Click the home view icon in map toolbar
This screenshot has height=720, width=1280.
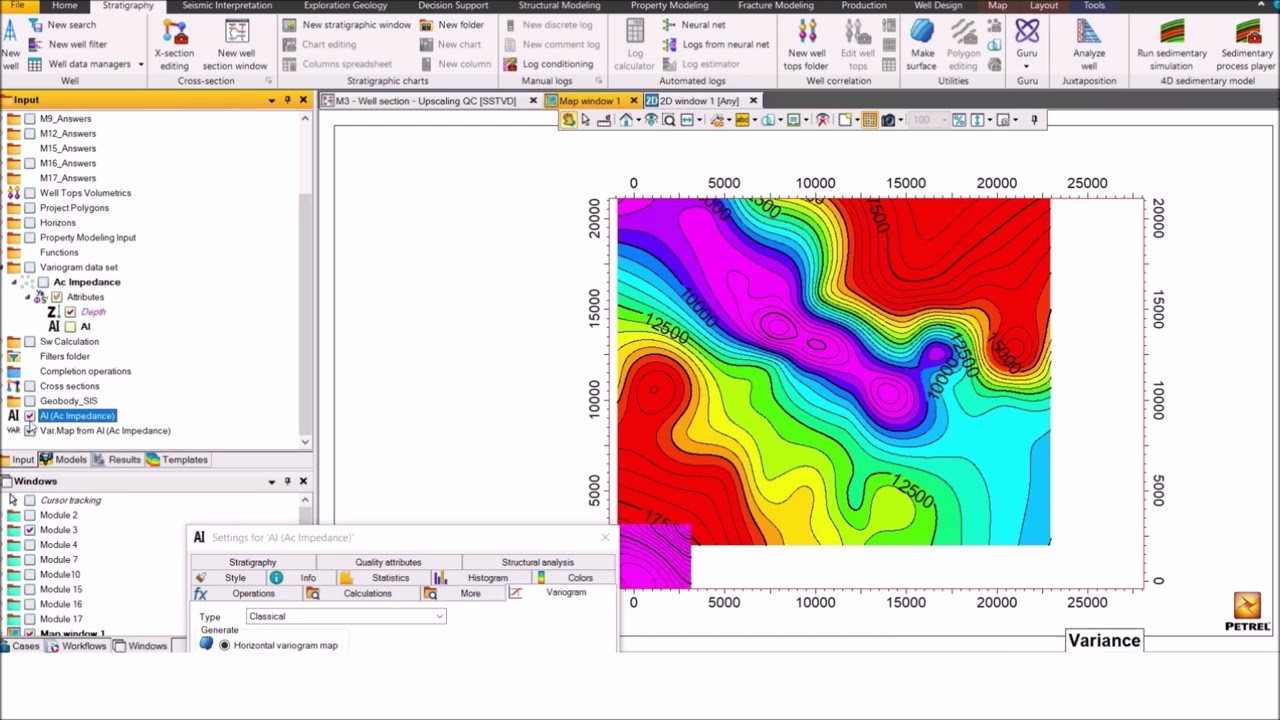626,120
